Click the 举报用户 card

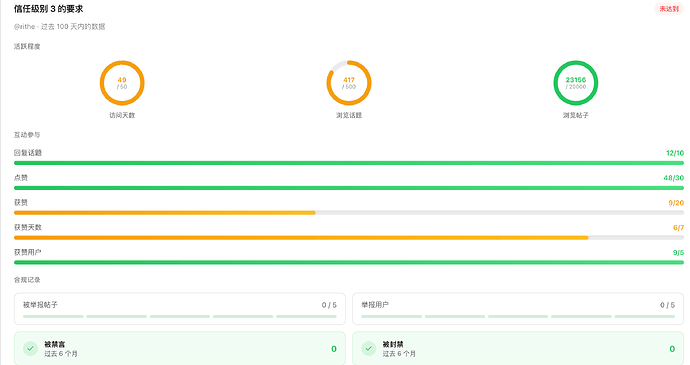(x=518, y=309)
